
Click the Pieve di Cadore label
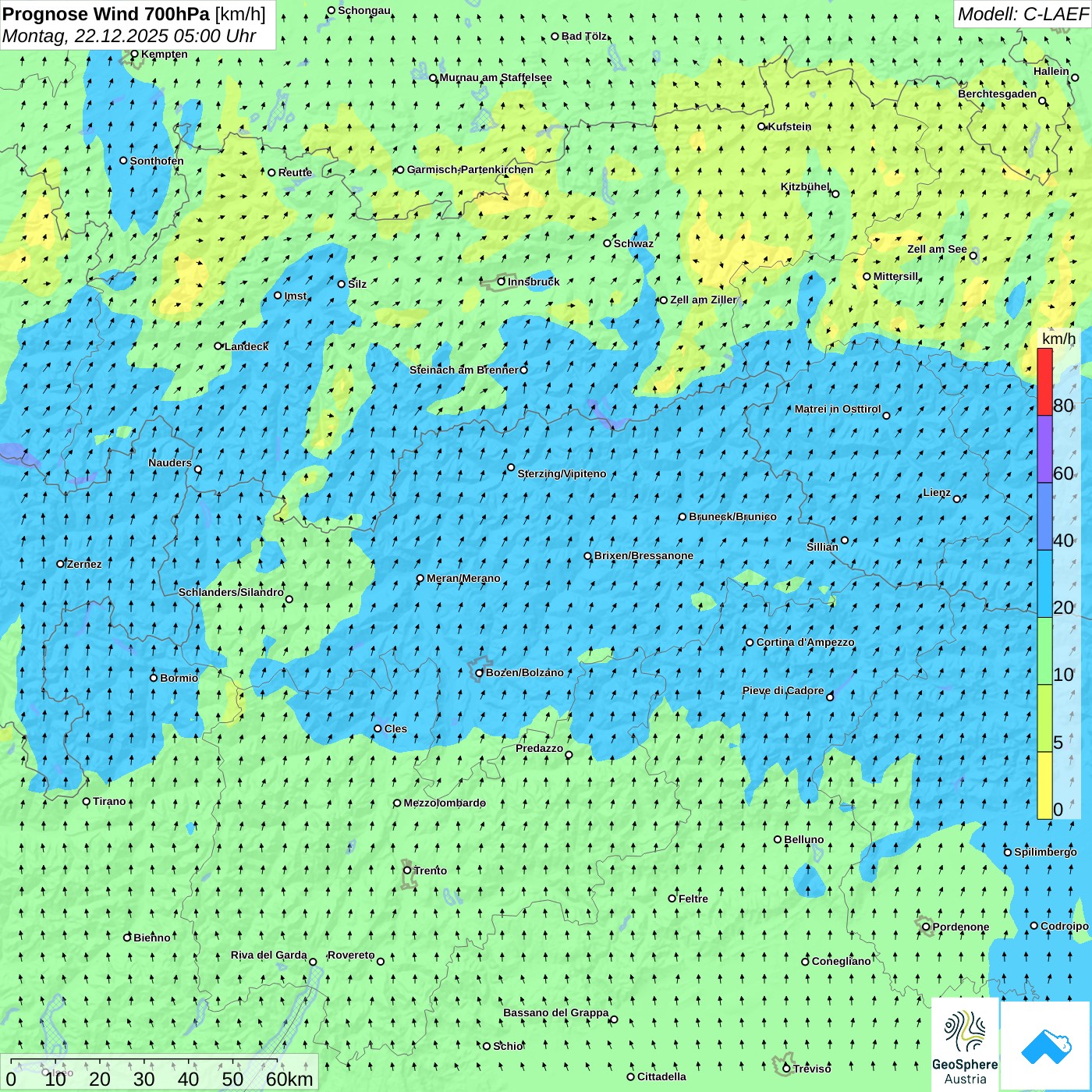click(783, 690)
